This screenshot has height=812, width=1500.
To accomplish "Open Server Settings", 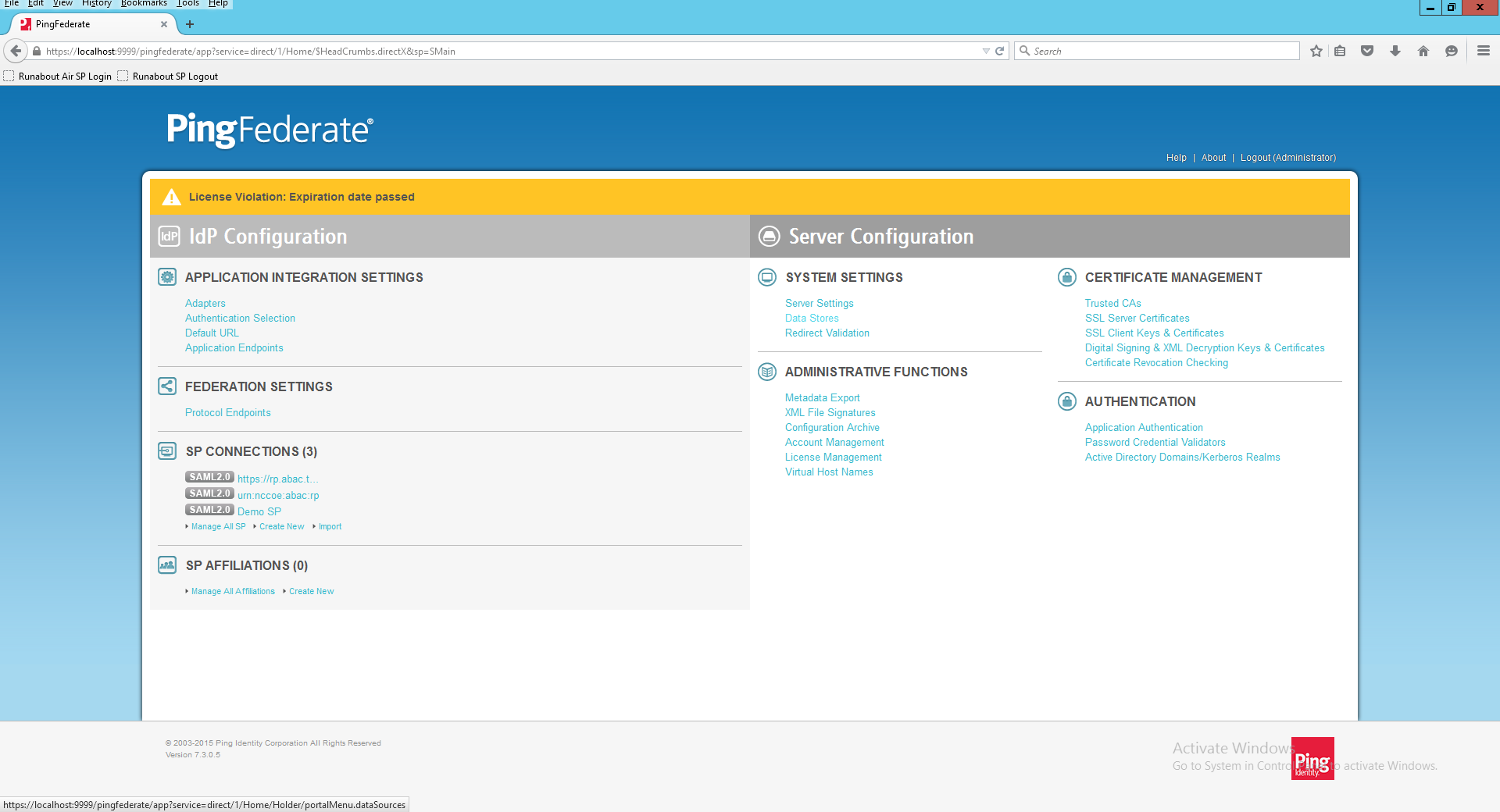I will [x=820, y=303].
